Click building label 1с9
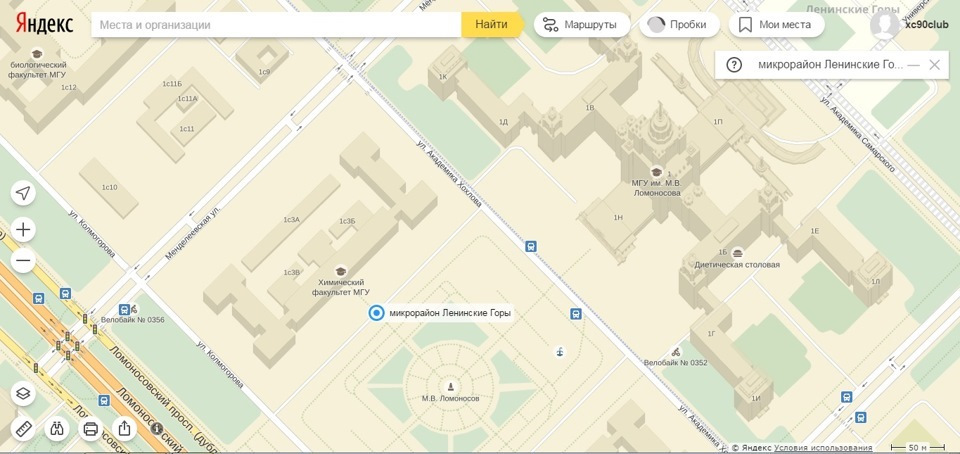 point(264,72)
